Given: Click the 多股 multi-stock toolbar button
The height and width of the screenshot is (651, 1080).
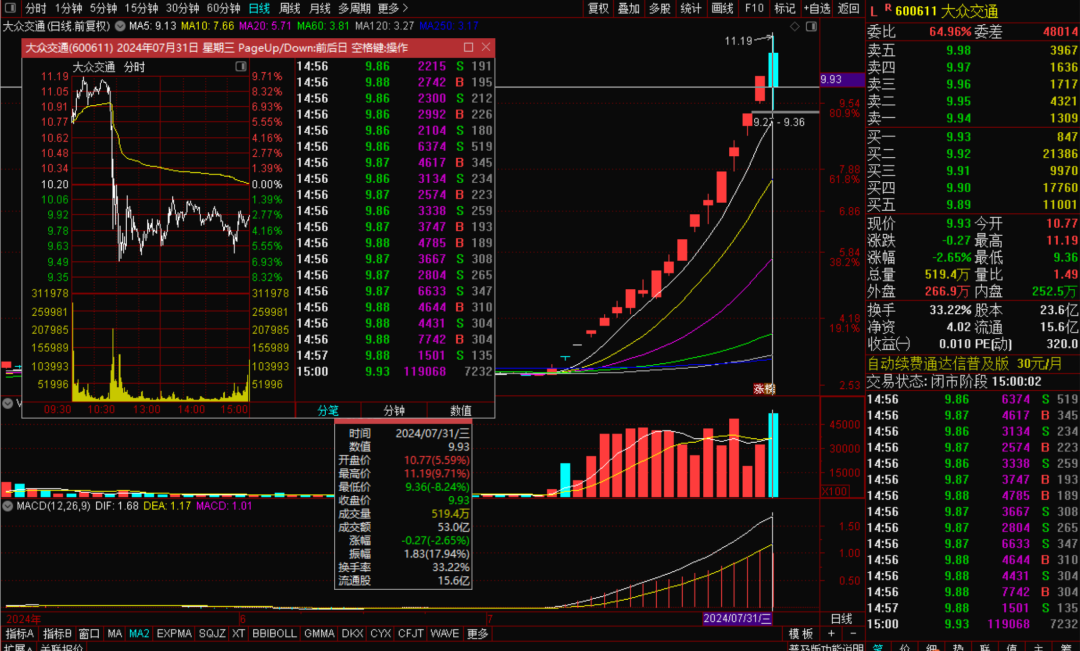Looking at the screenshot, I should coord(660,8).
